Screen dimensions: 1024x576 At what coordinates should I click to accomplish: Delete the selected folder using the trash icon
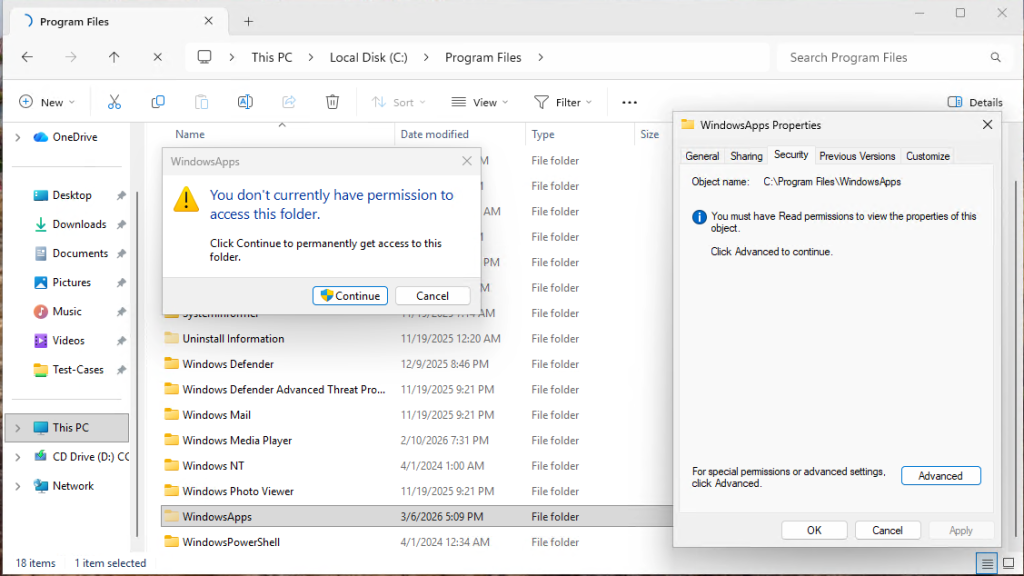(x=332, y=101)
